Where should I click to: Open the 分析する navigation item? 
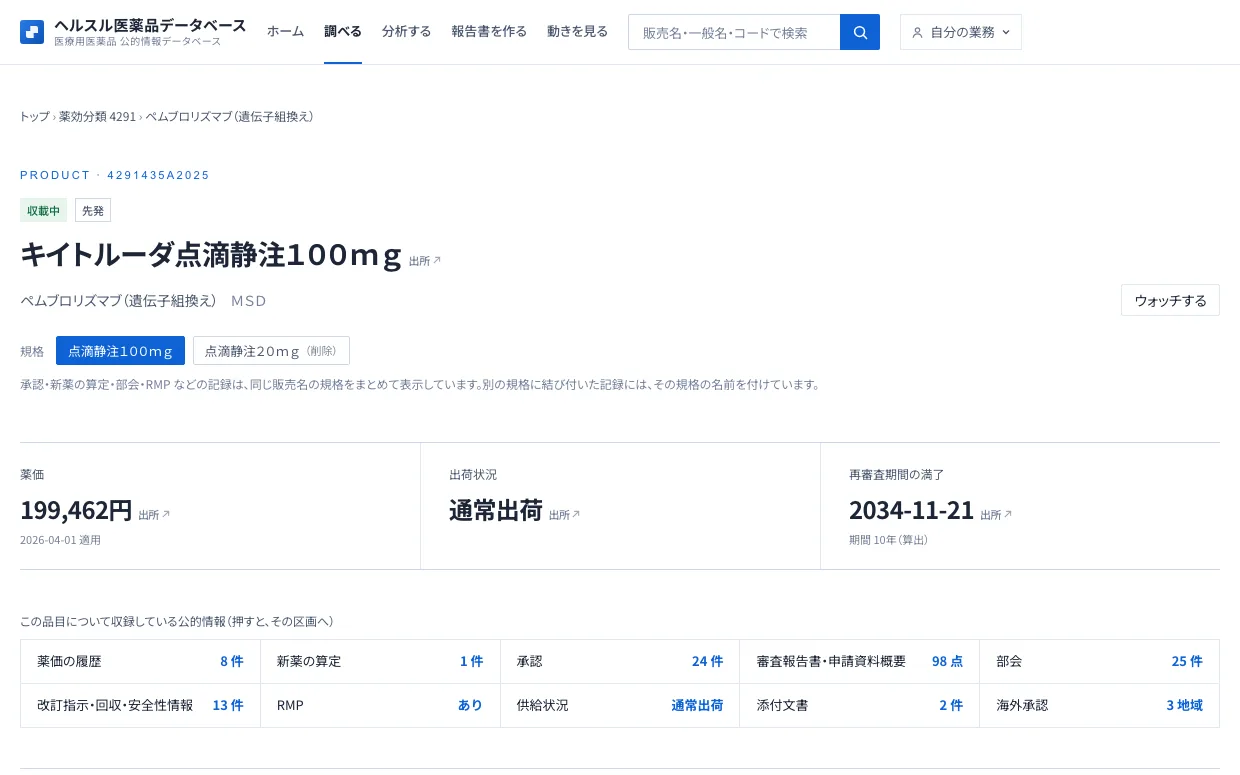tap(406, 32)
